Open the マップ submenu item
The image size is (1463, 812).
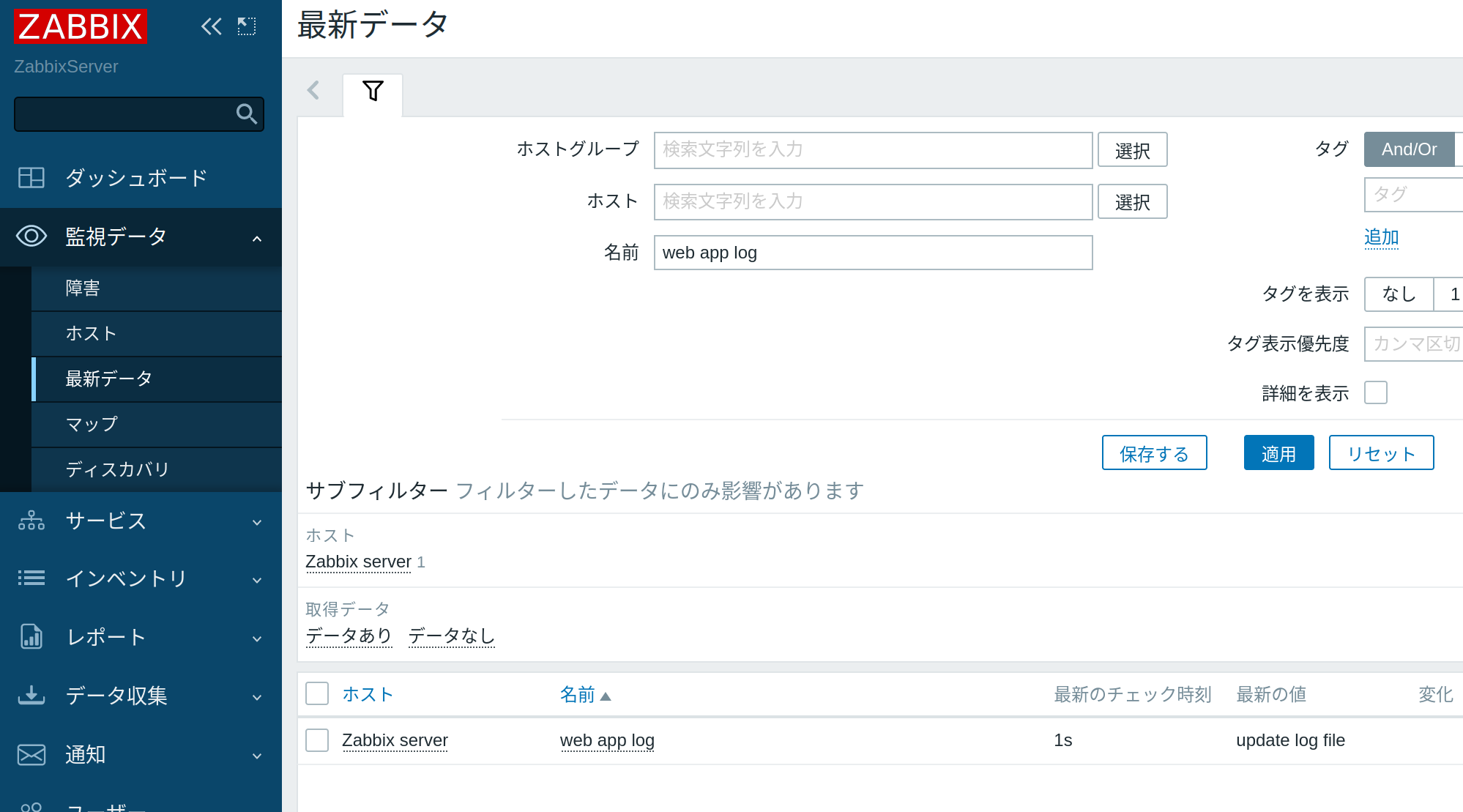[x=92, y=425]
